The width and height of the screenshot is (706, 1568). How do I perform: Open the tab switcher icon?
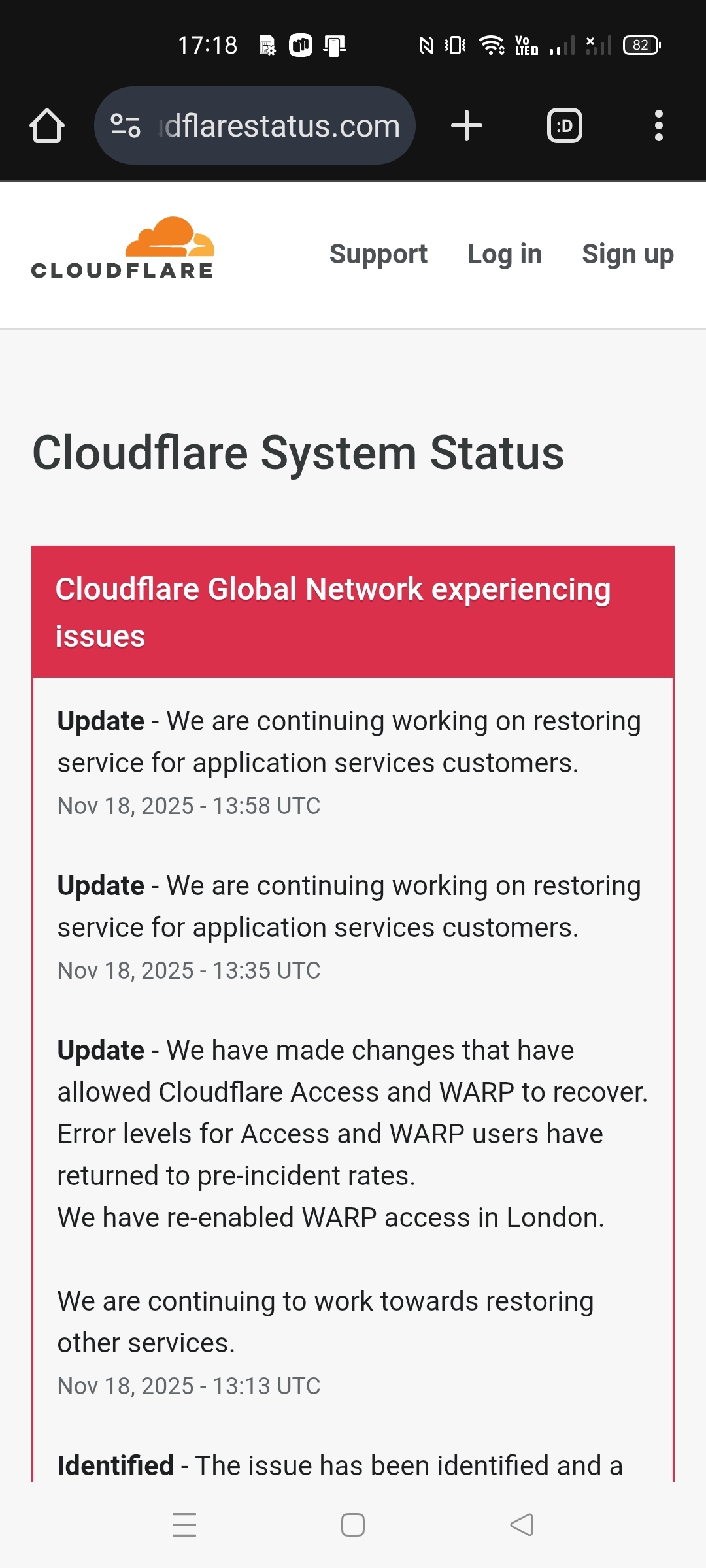[564, 125]
